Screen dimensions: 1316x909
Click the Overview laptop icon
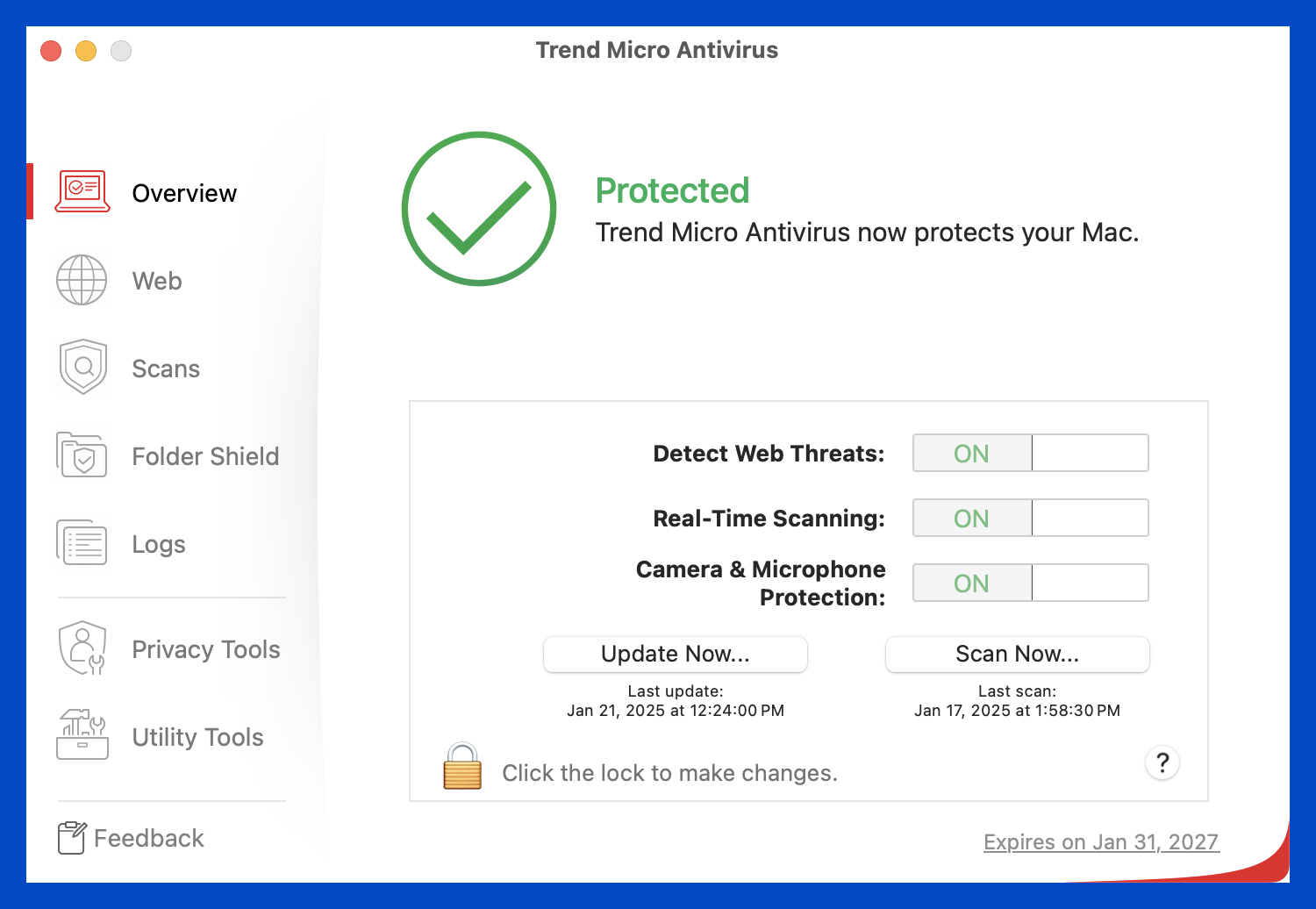pyautogui.click(x=82, y=191)
